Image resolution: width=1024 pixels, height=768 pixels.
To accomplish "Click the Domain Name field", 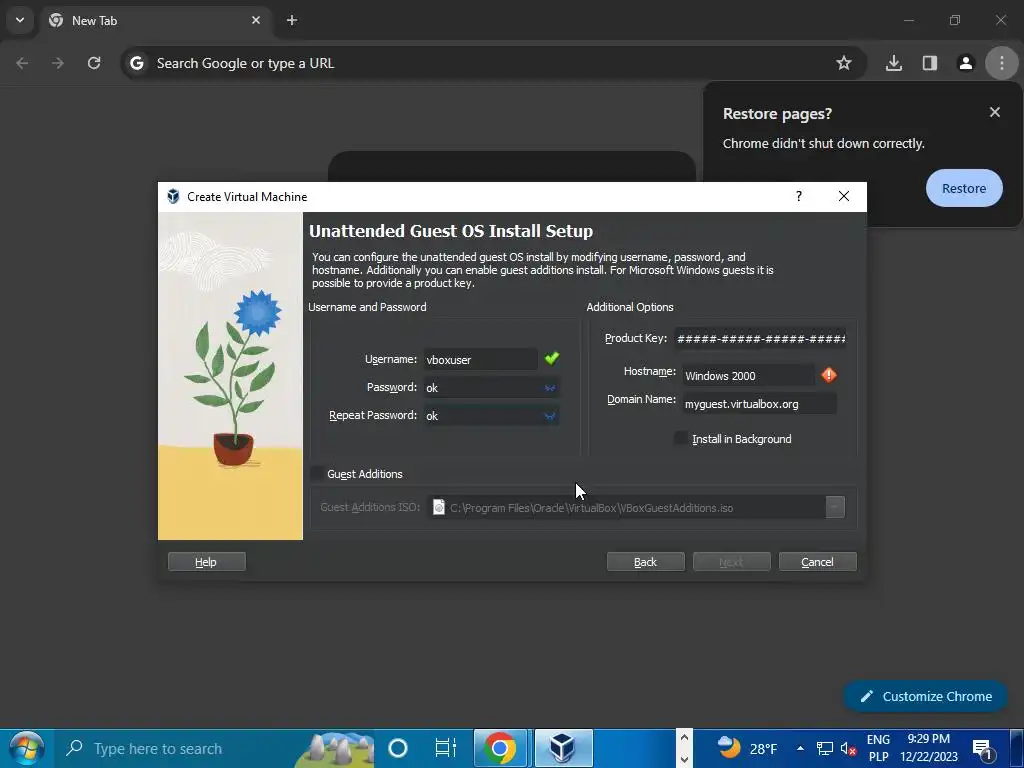I will (760, 404).
